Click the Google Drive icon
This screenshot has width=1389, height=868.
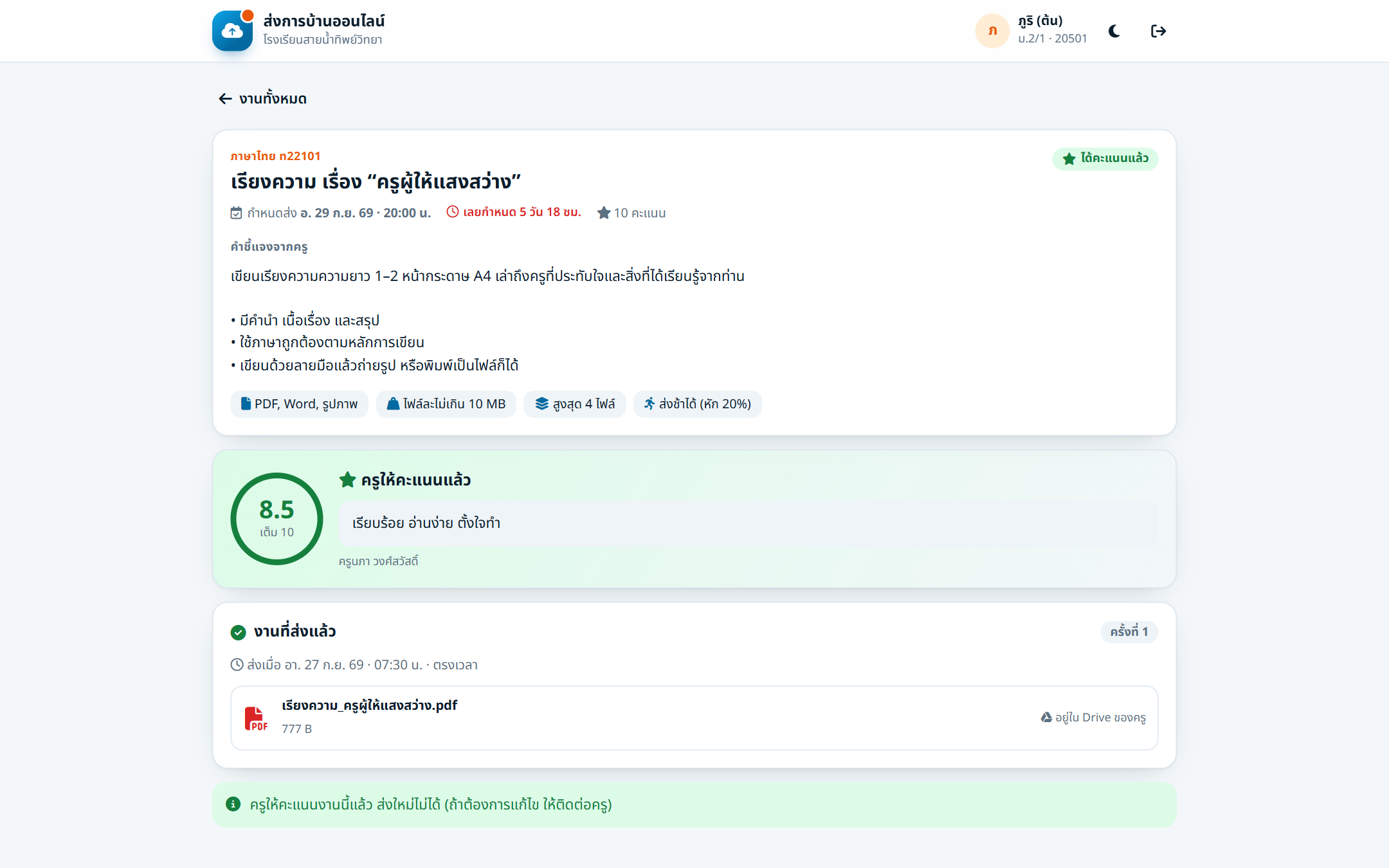pyautogui.click(x=1046, y=718)
